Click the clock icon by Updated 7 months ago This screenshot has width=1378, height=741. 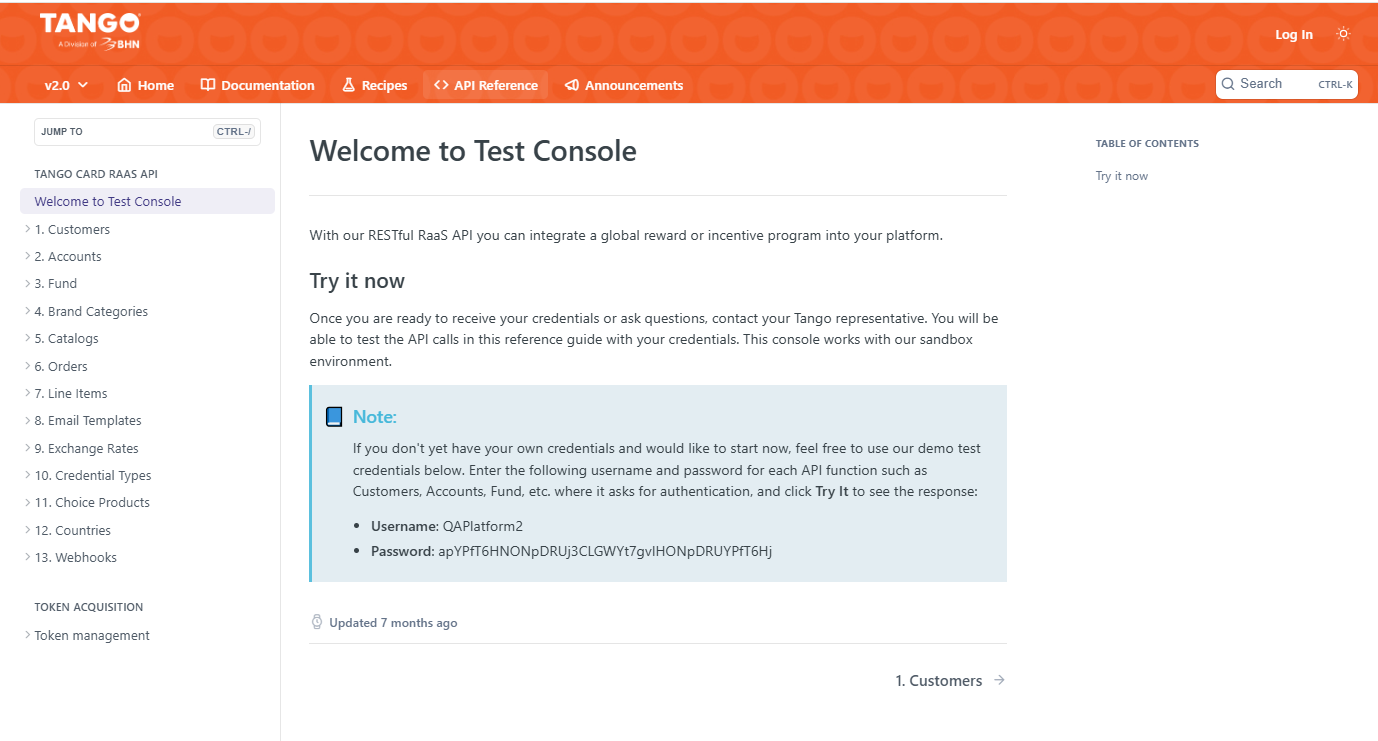(x=317, y=622)
